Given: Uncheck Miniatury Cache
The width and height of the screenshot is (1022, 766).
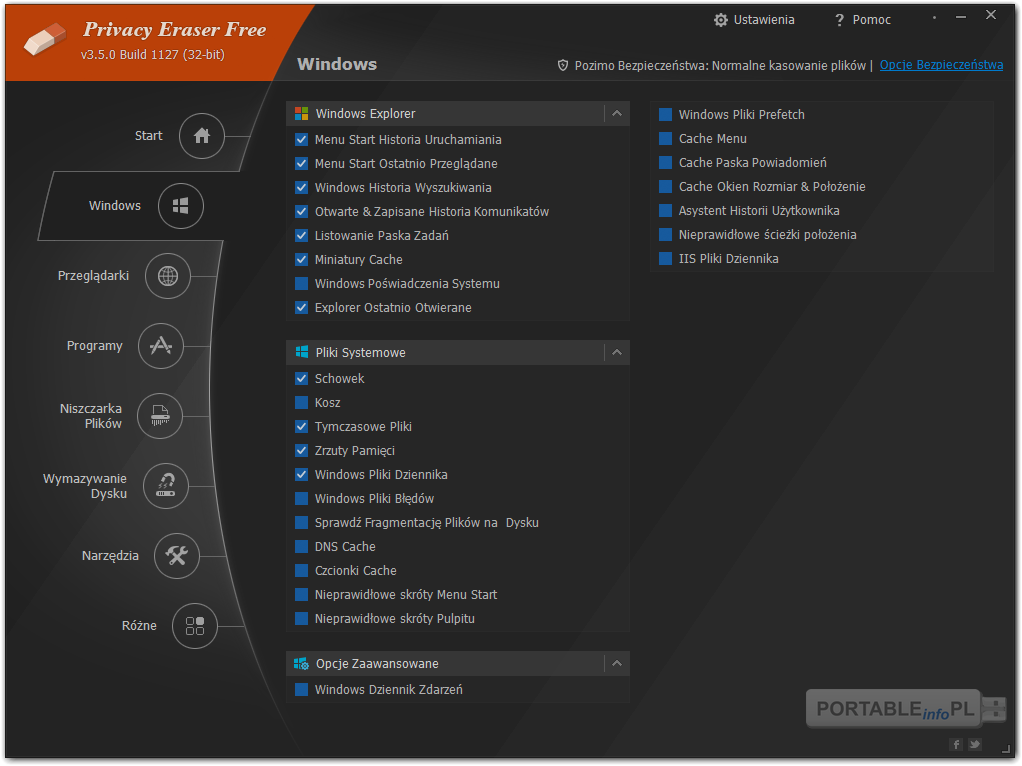Looking at the screenshot, I should point(301,259).
